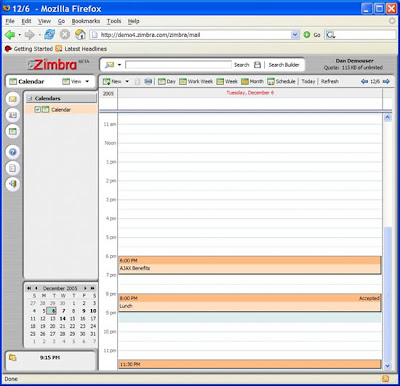Click the calendar vertical scrollbar thumb

tap(387, 294)
